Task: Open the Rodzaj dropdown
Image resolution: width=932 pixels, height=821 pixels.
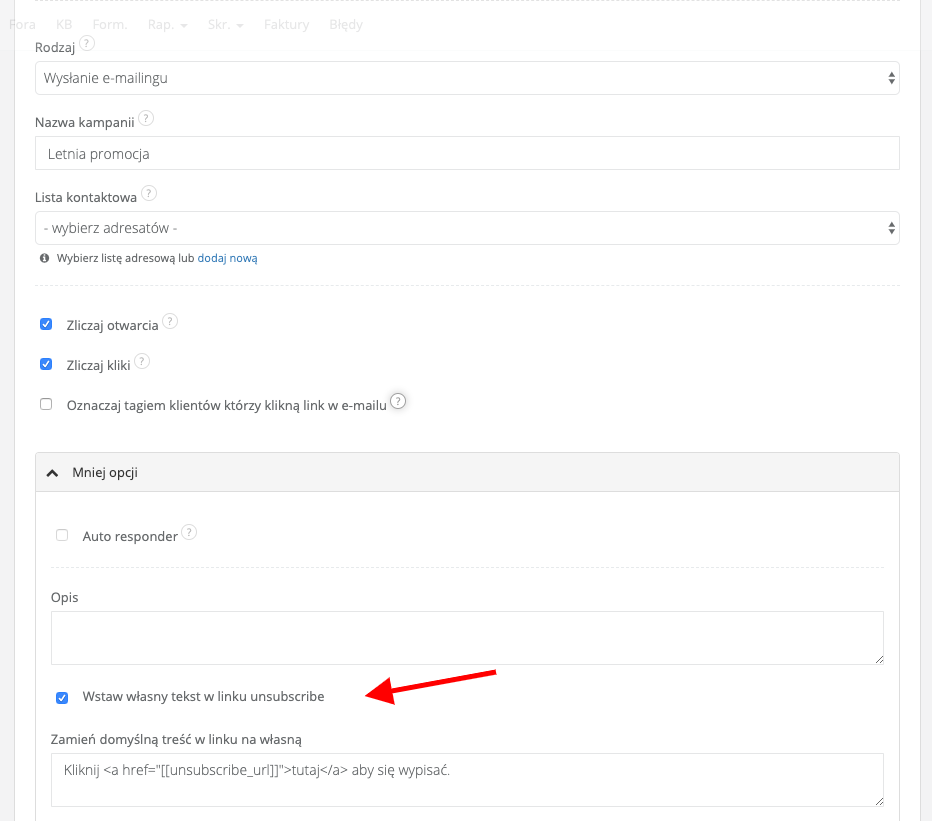Action: (x=467, y=78)
